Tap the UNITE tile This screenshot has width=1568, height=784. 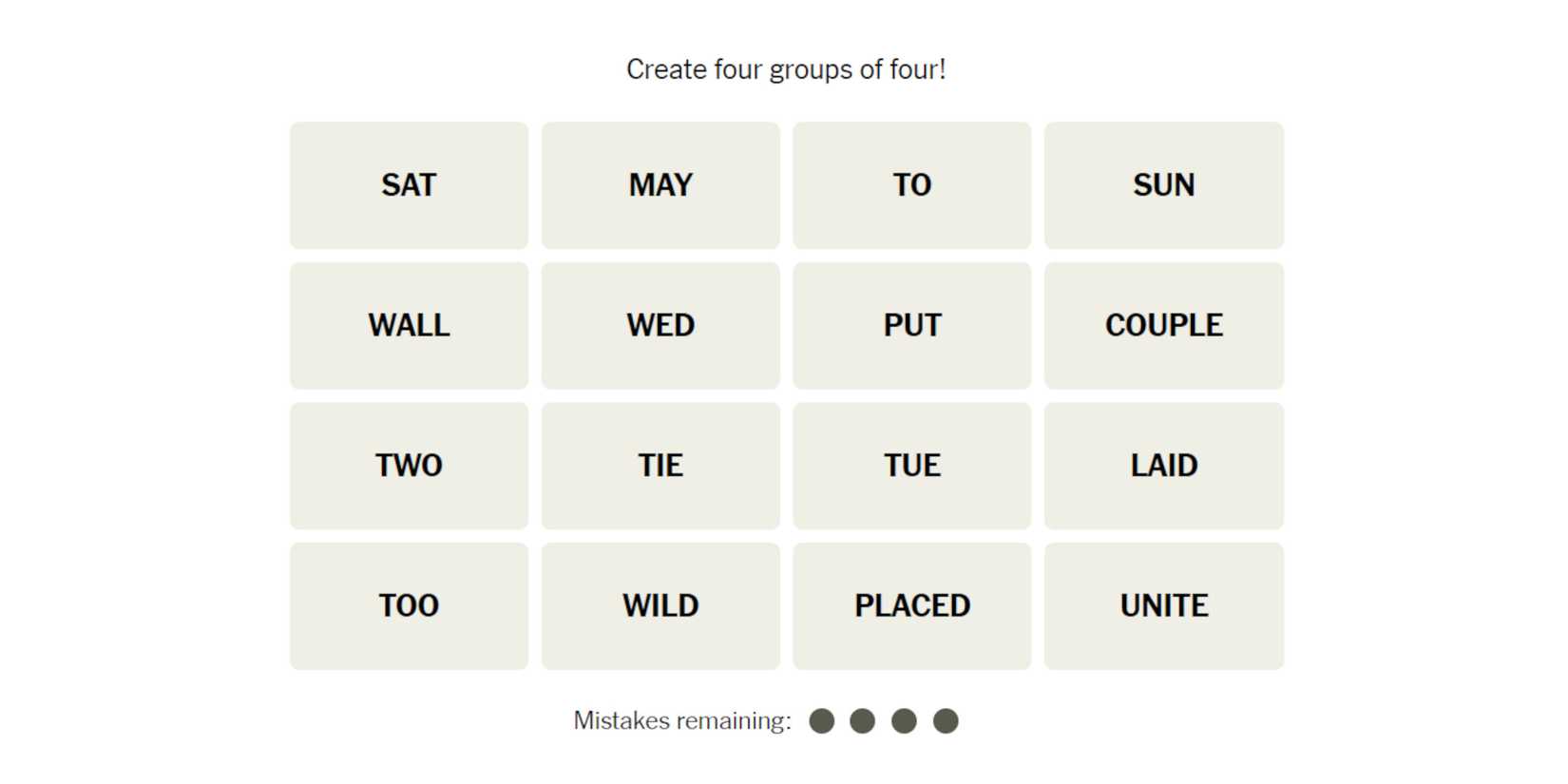coord(1163,605)
